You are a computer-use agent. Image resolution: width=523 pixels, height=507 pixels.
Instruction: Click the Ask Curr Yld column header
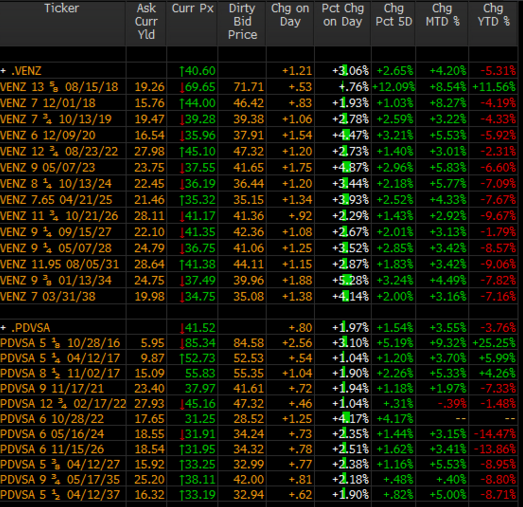146,22
